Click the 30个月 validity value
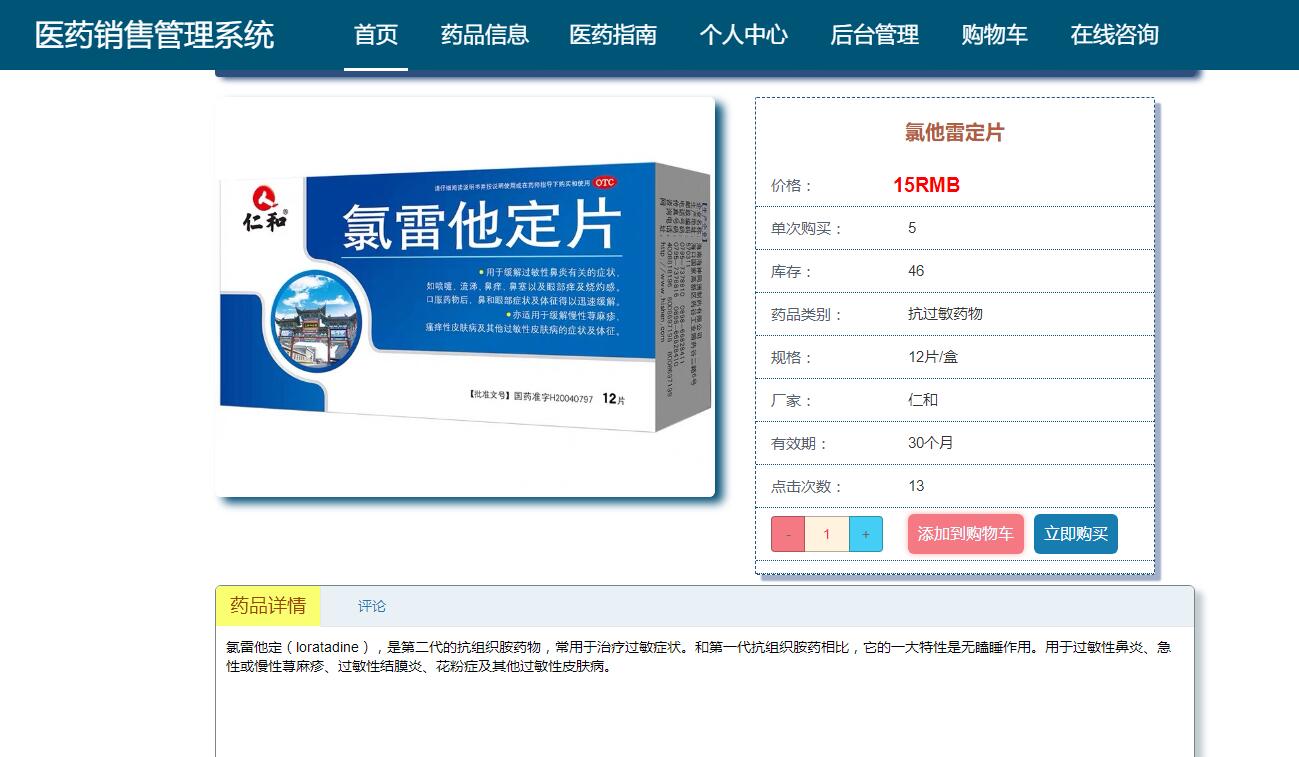The width and height of the screenshot is (1299, 757). coord(931,443)
